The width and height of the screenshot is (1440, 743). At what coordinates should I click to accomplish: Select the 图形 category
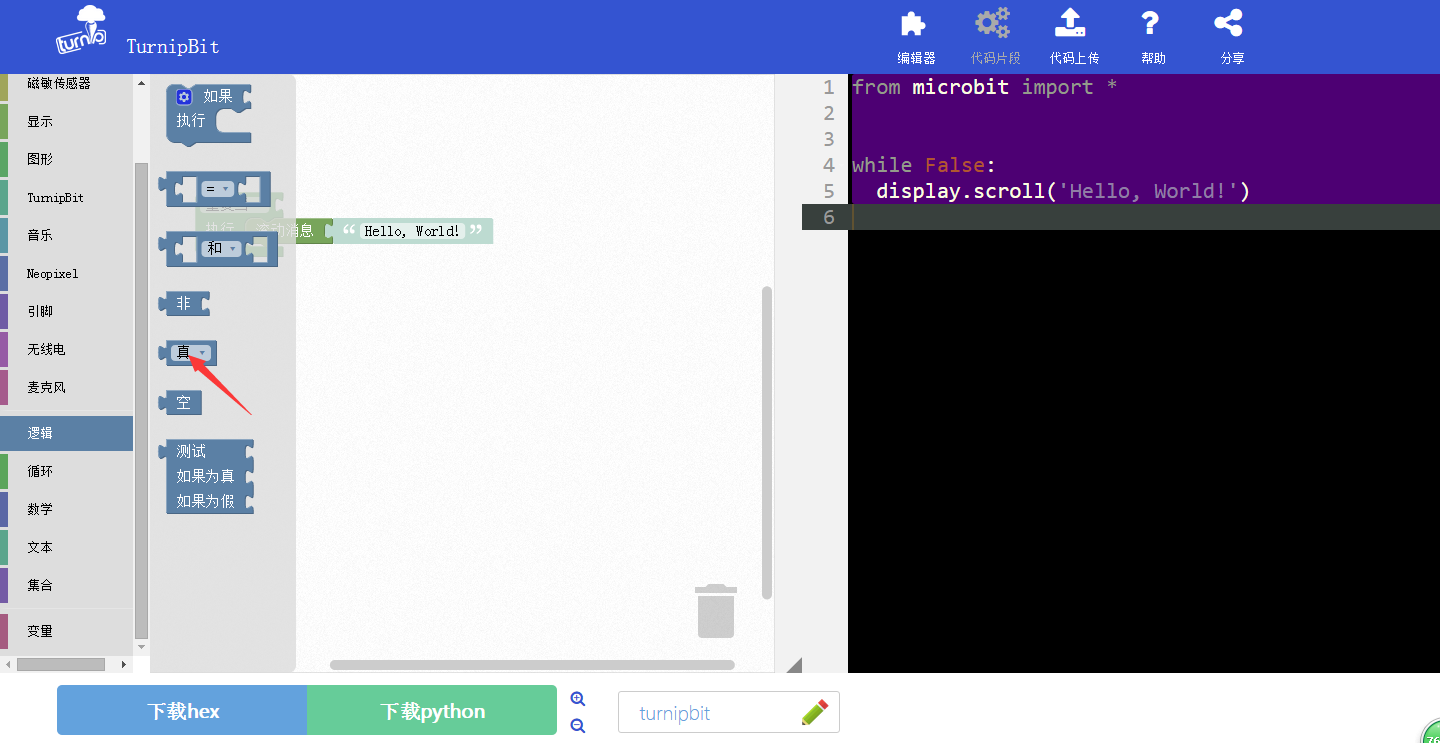66,159
